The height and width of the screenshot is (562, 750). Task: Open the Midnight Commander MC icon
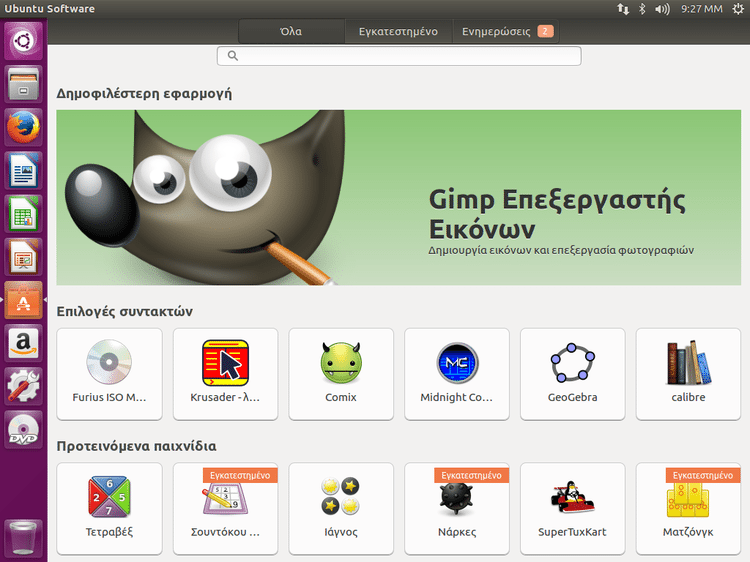pyautogui.click(x=457, y=363)
